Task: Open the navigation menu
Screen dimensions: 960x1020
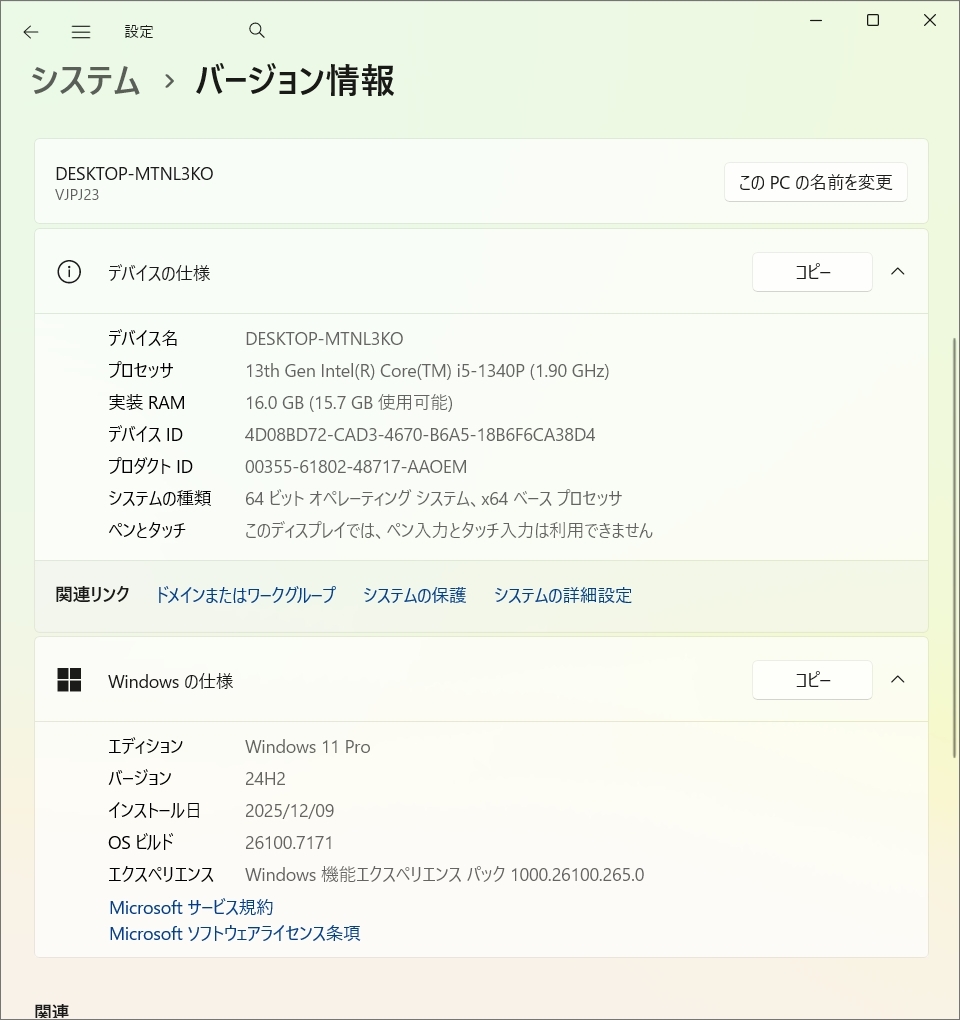Action: (x=81, y=31)
